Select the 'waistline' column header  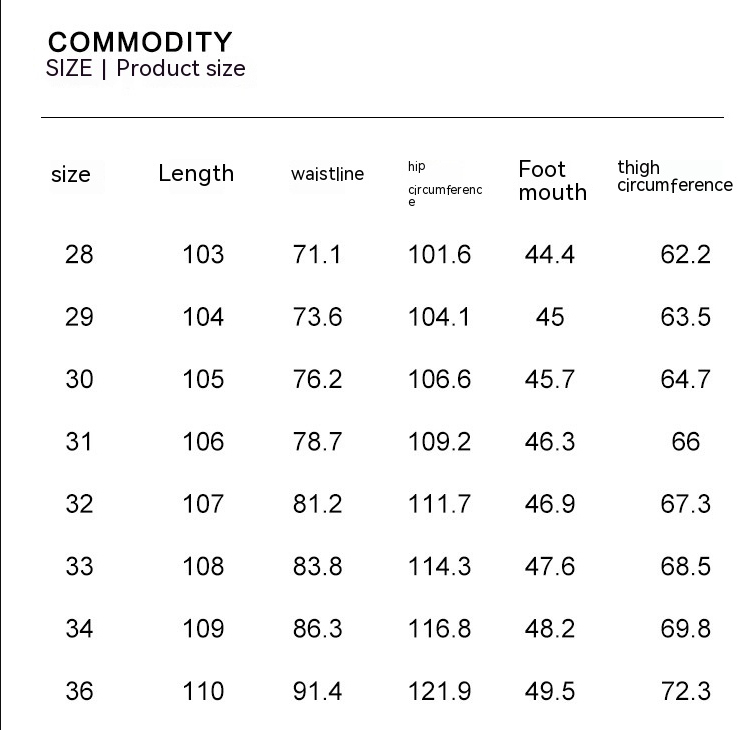coord(327,174)
